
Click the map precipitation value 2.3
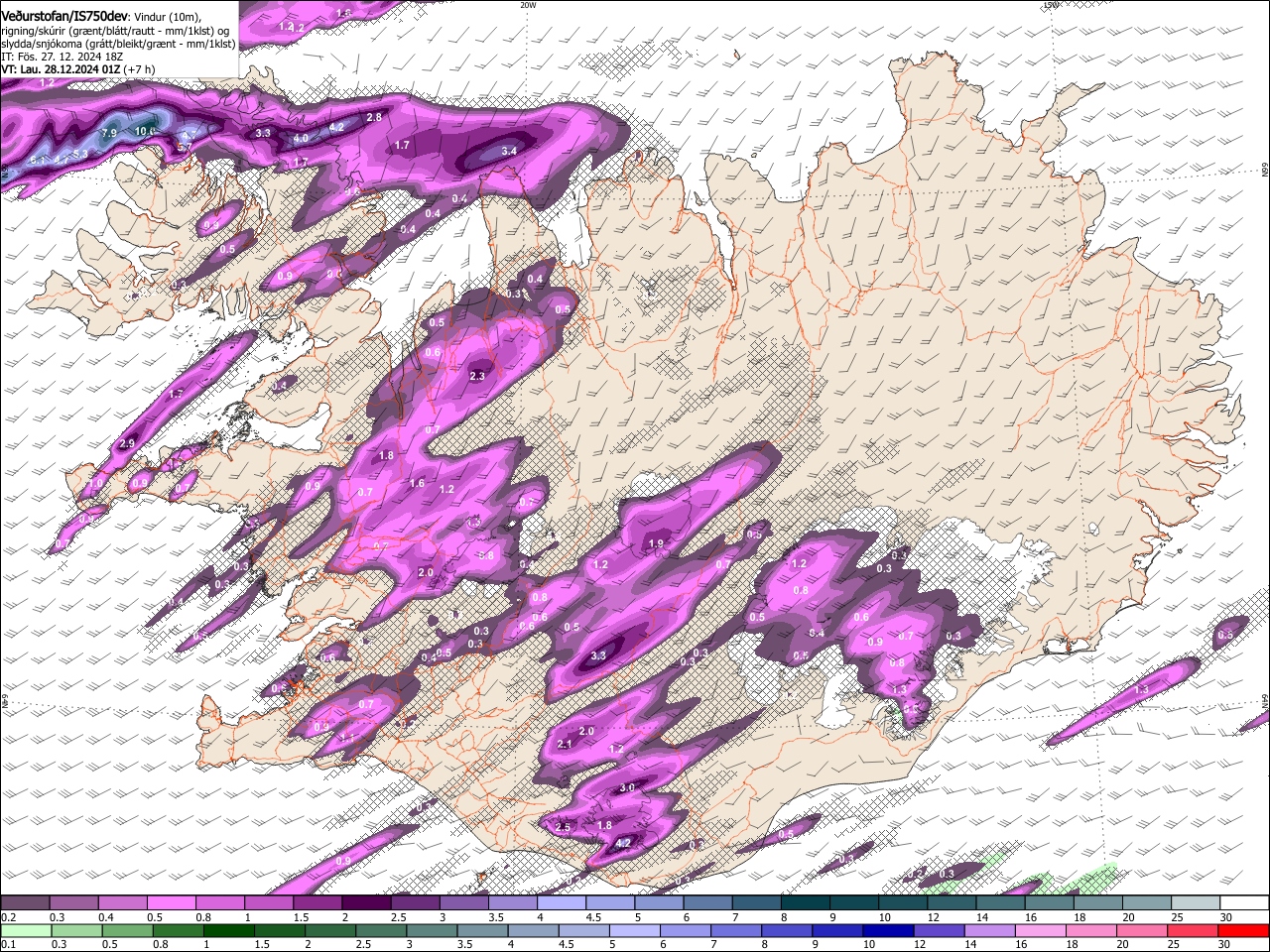click(x=477, y=376)
